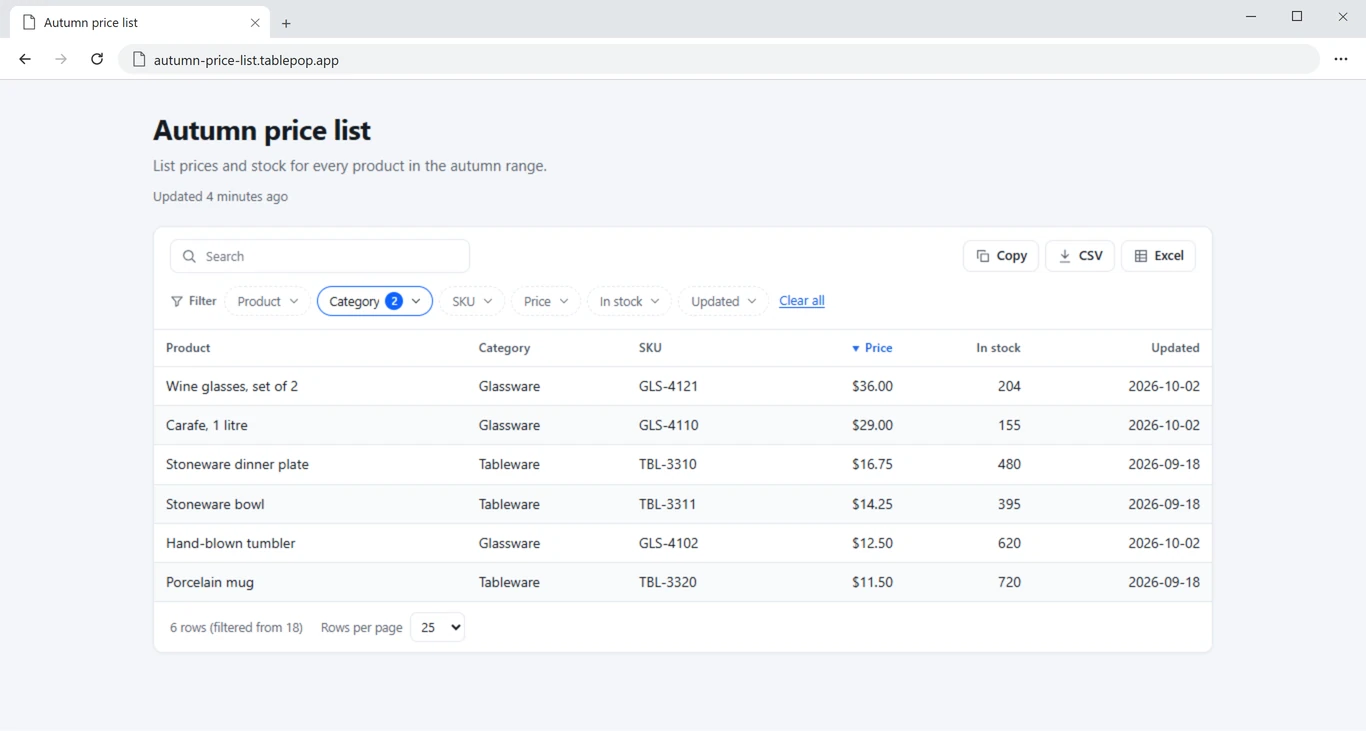Click the address bar URL
Screen dimensions: 1366x731
coord(246,60)
